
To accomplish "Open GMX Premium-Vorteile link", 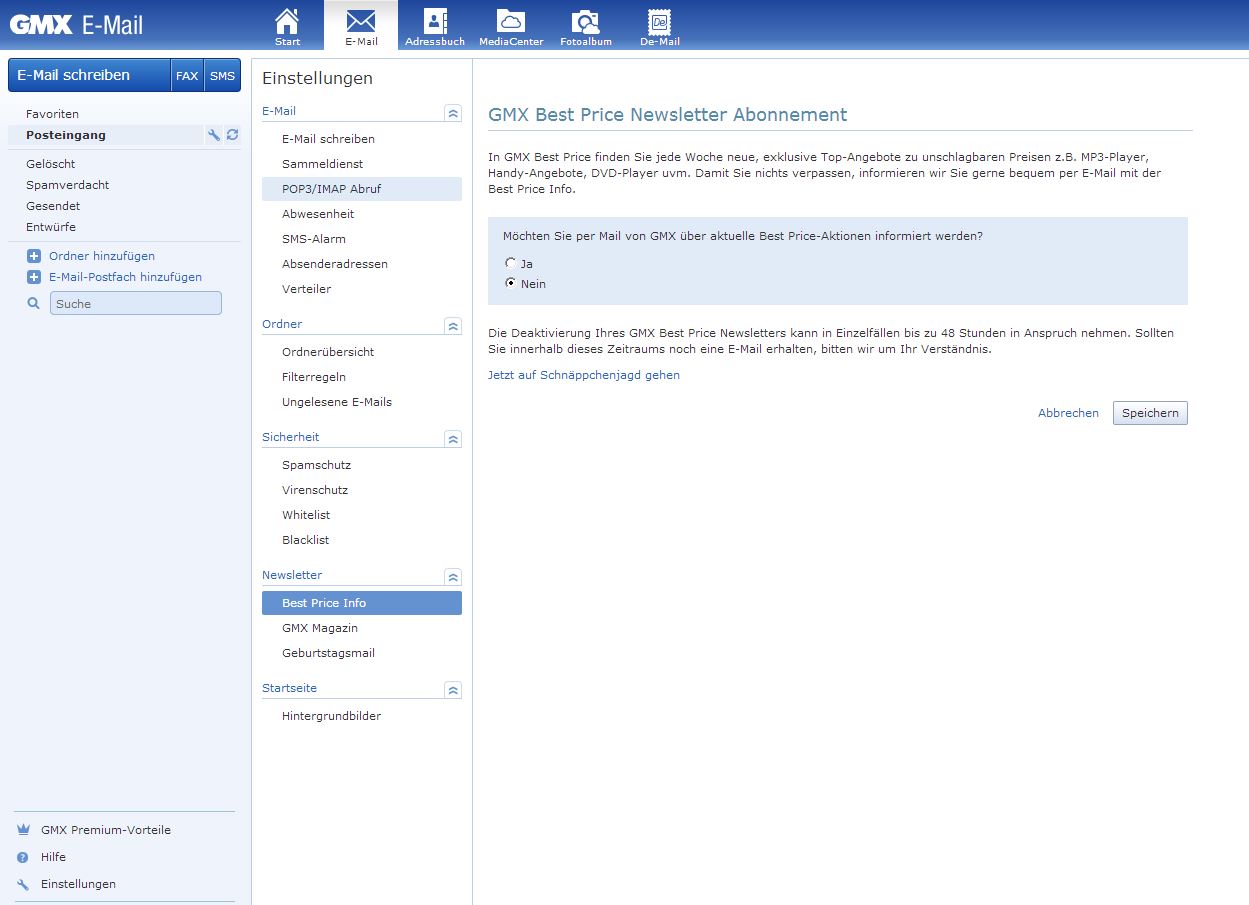I will point(106,830).
